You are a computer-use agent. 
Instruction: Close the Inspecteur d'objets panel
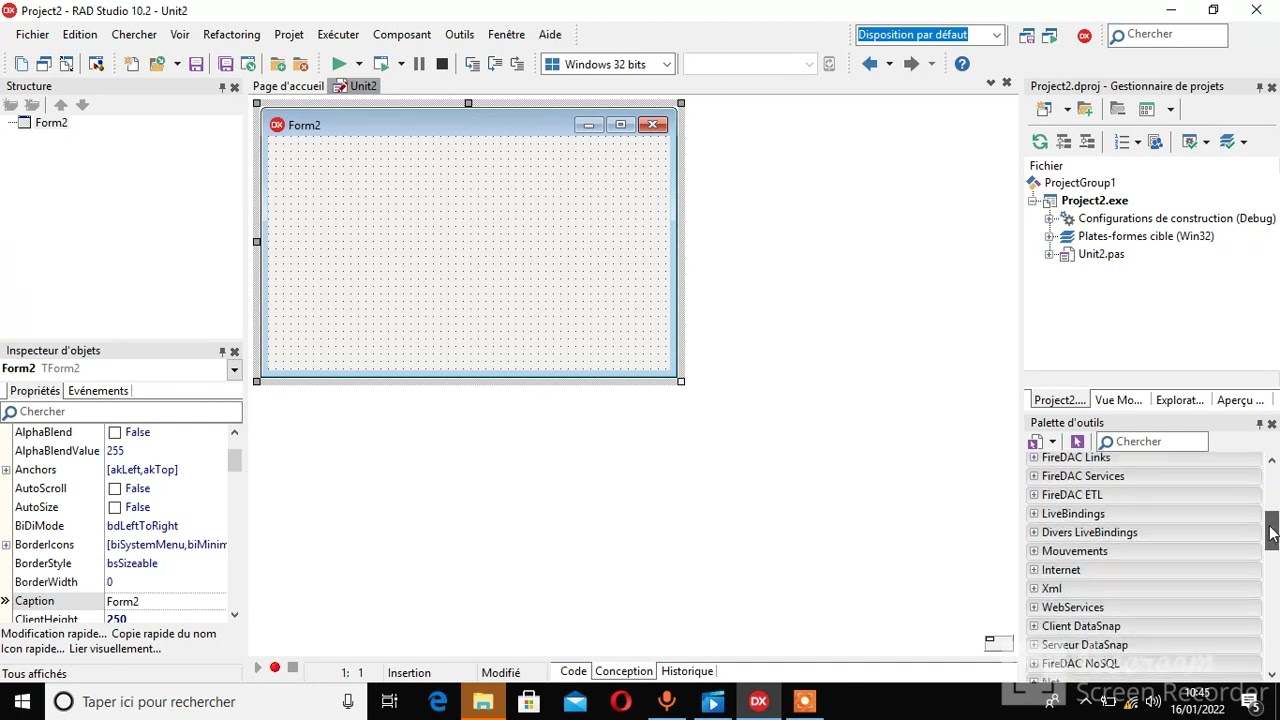[x=235, y=352]
